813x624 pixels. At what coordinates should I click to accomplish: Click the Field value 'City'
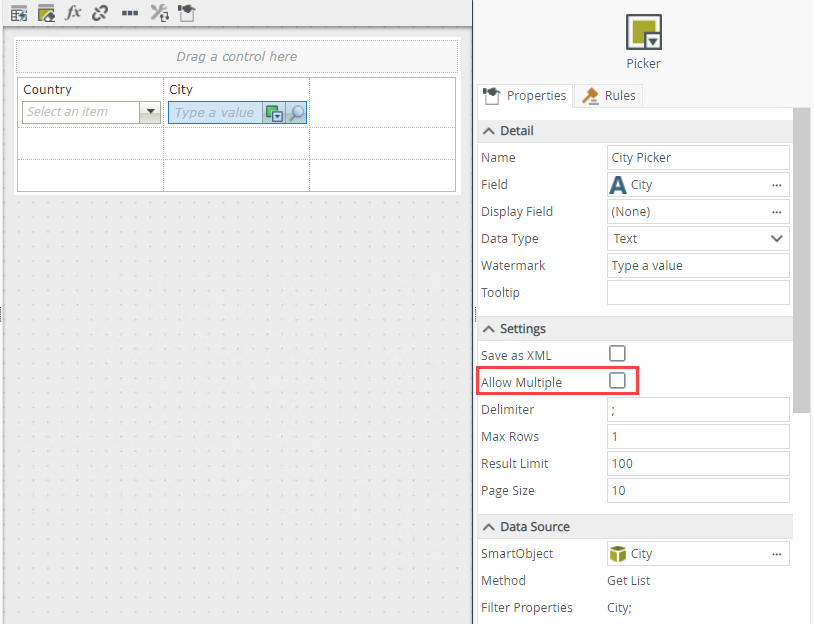[x=641, y=185]
